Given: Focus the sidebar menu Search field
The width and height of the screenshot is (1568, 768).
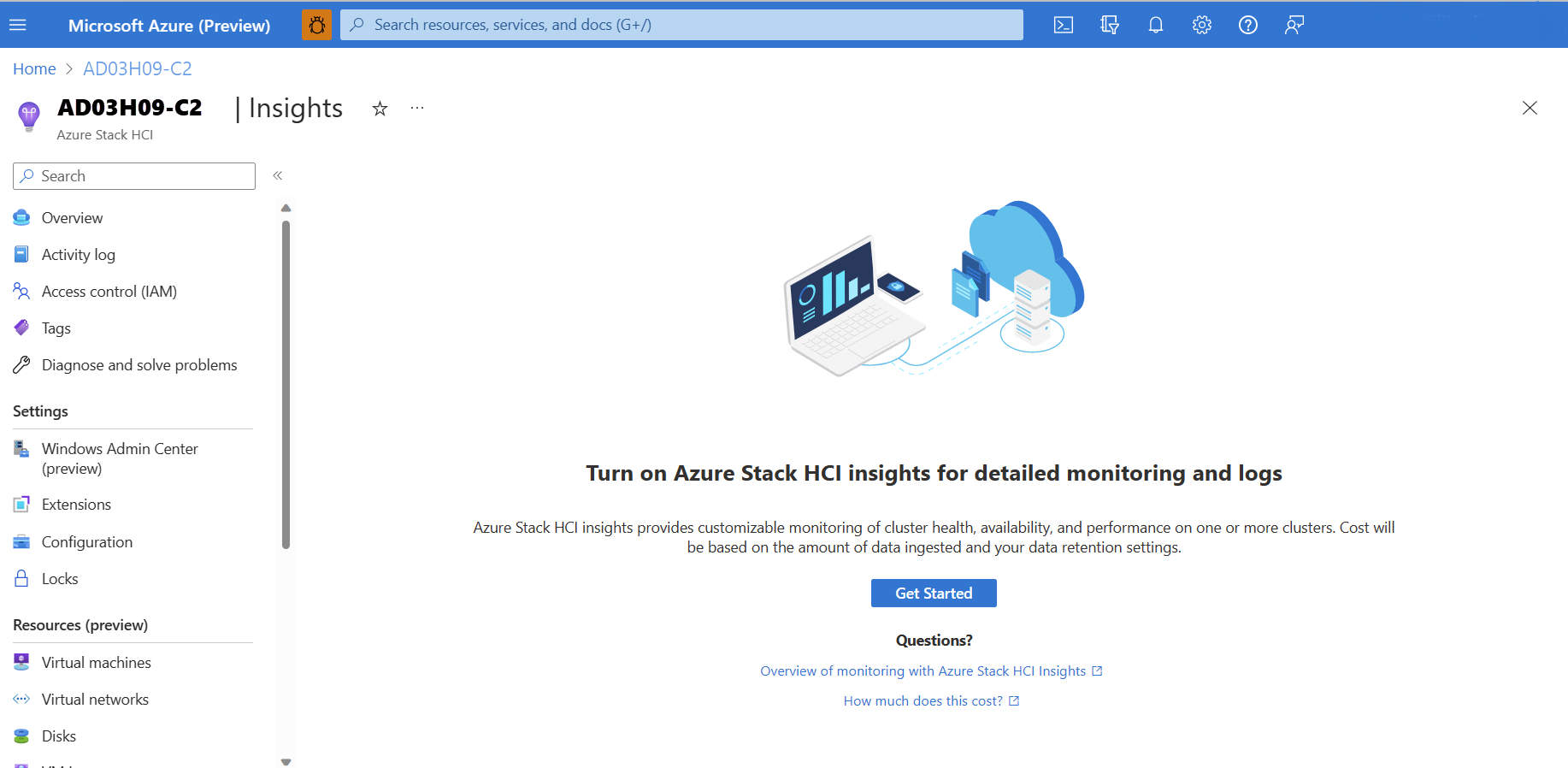Looking at the screenshot, I should [x=134, y=176].
